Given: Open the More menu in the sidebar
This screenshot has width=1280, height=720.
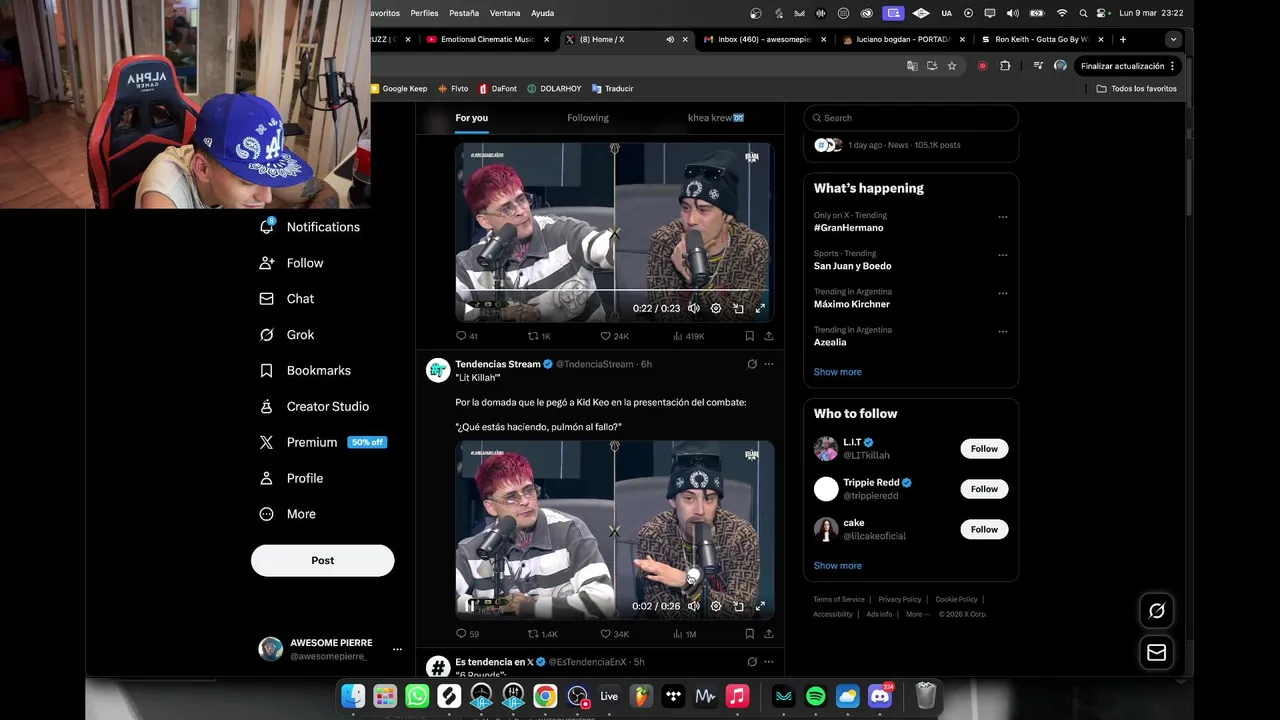Looking at the screenshot, I should (287, 514).
